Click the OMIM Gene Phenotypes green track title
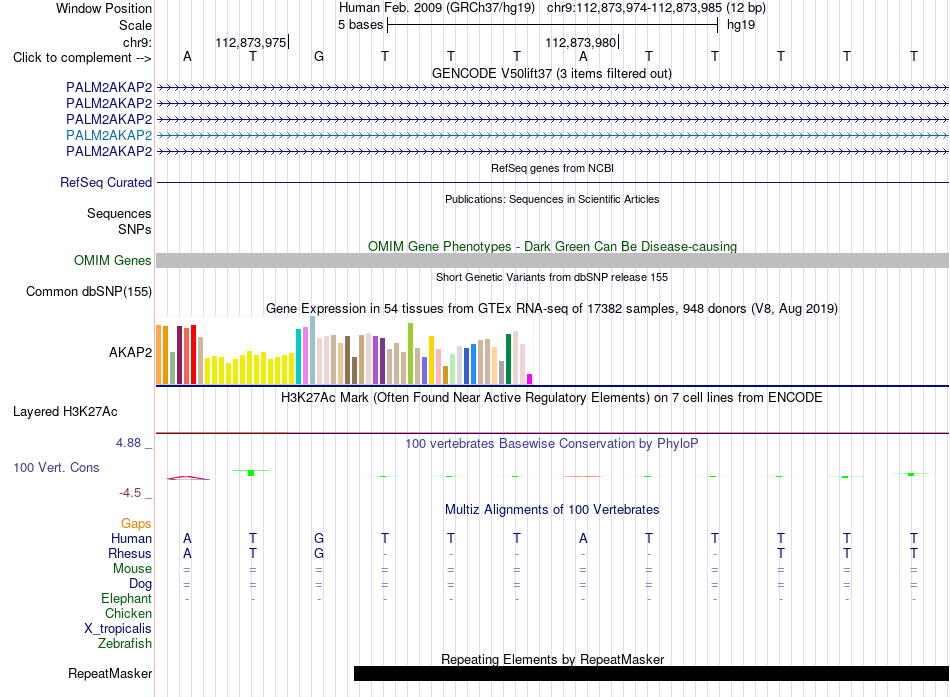 (x=552, y=246)
